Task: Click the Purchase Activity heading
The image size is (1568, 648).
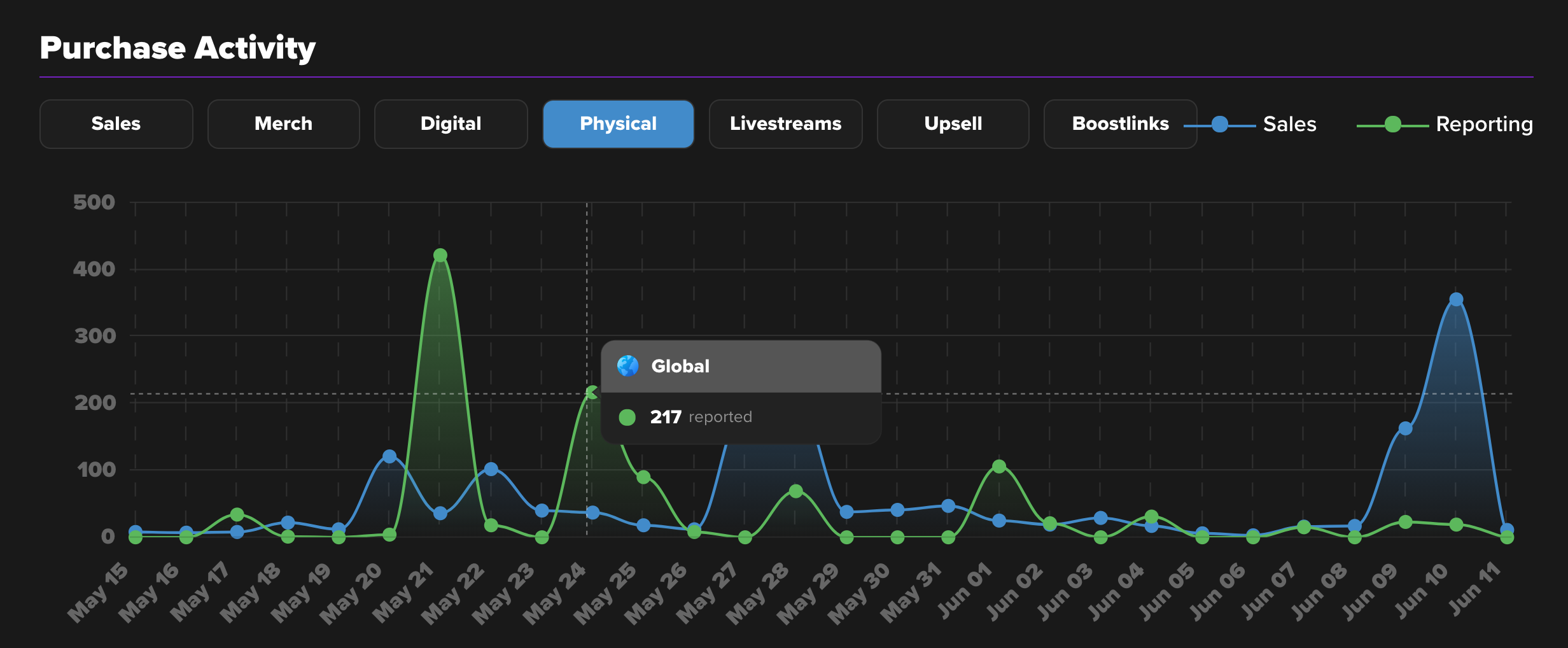Action: click(178, 48)
